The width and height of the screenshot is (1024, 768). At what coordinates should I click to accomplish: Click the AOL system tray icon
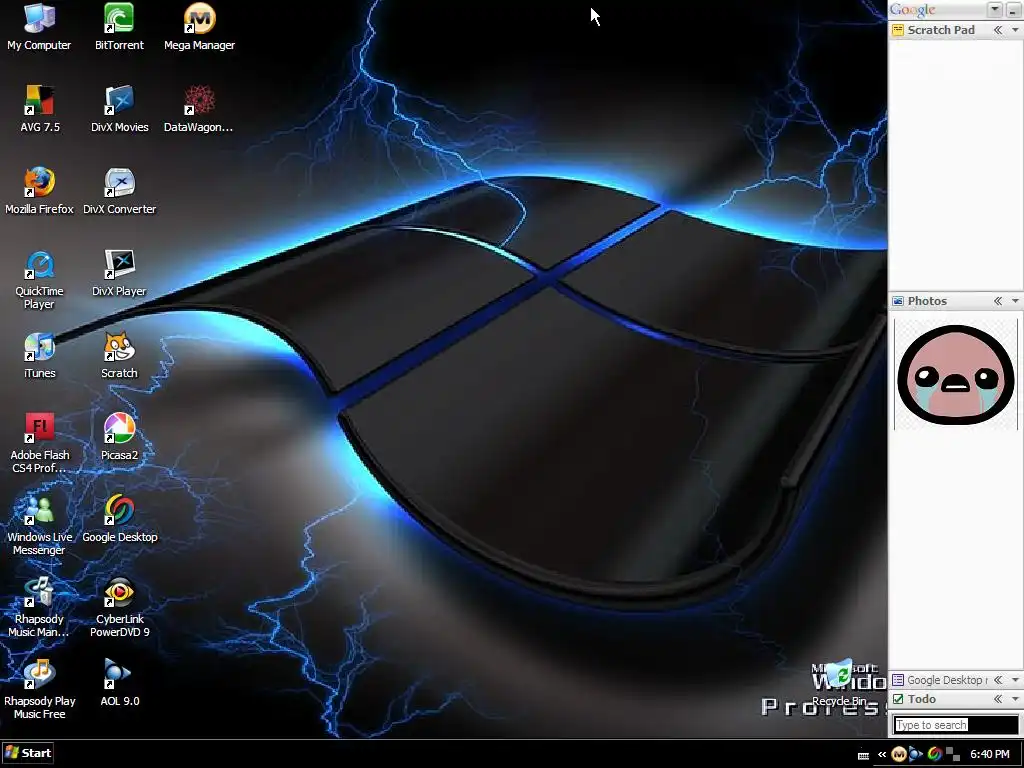click(916, 754)
